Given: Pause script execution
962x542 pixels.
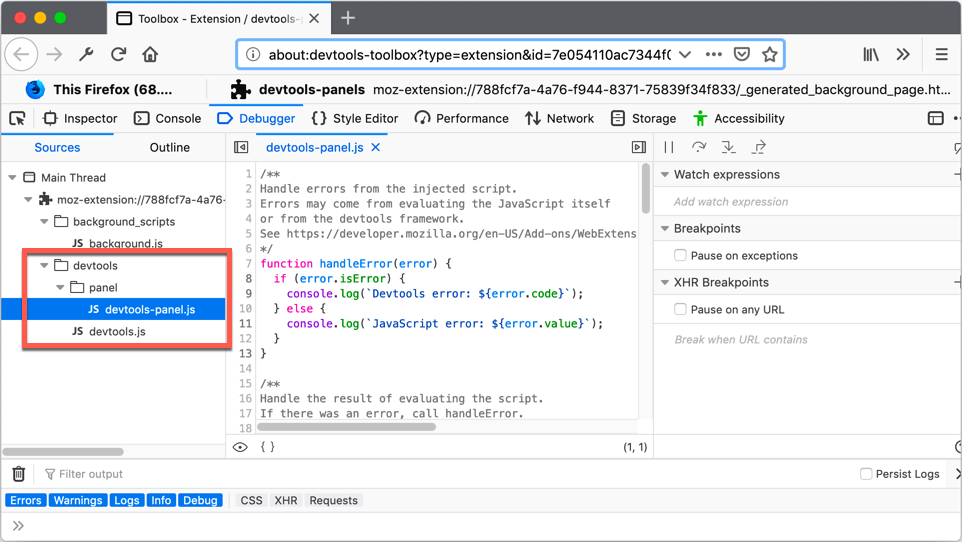Looking at the screenshot, I should pos(669,147).
